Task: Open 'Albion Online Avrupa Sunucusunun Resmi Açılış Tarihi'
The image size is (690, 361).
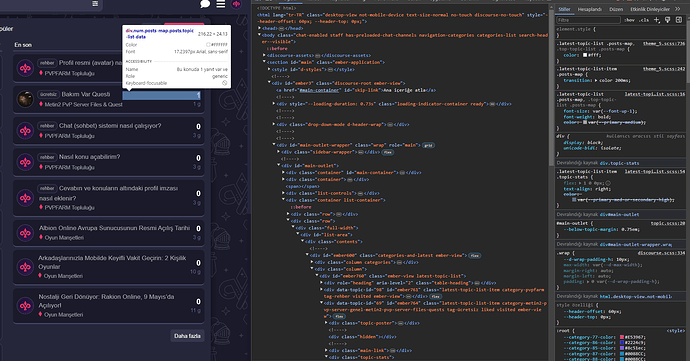Action: click(114, 228)
